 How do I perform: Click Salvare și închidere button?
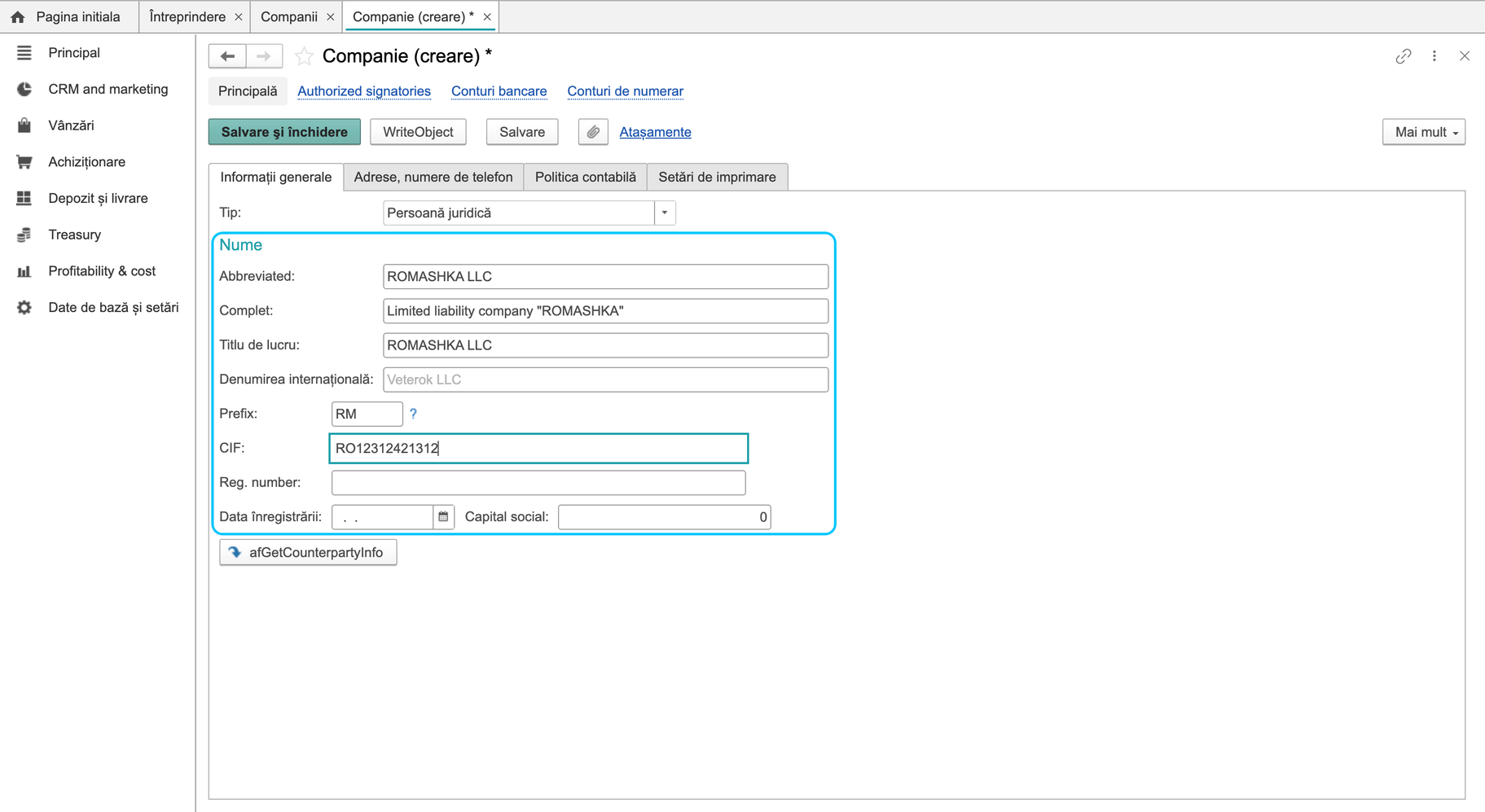coord(284,132)
